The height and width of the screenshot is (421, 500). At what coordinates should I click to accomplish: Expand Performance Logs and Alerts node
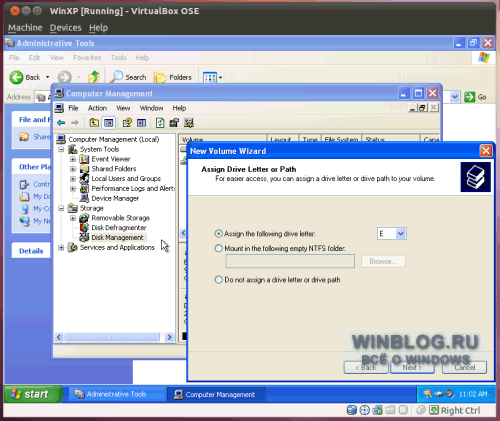point(73,189)
